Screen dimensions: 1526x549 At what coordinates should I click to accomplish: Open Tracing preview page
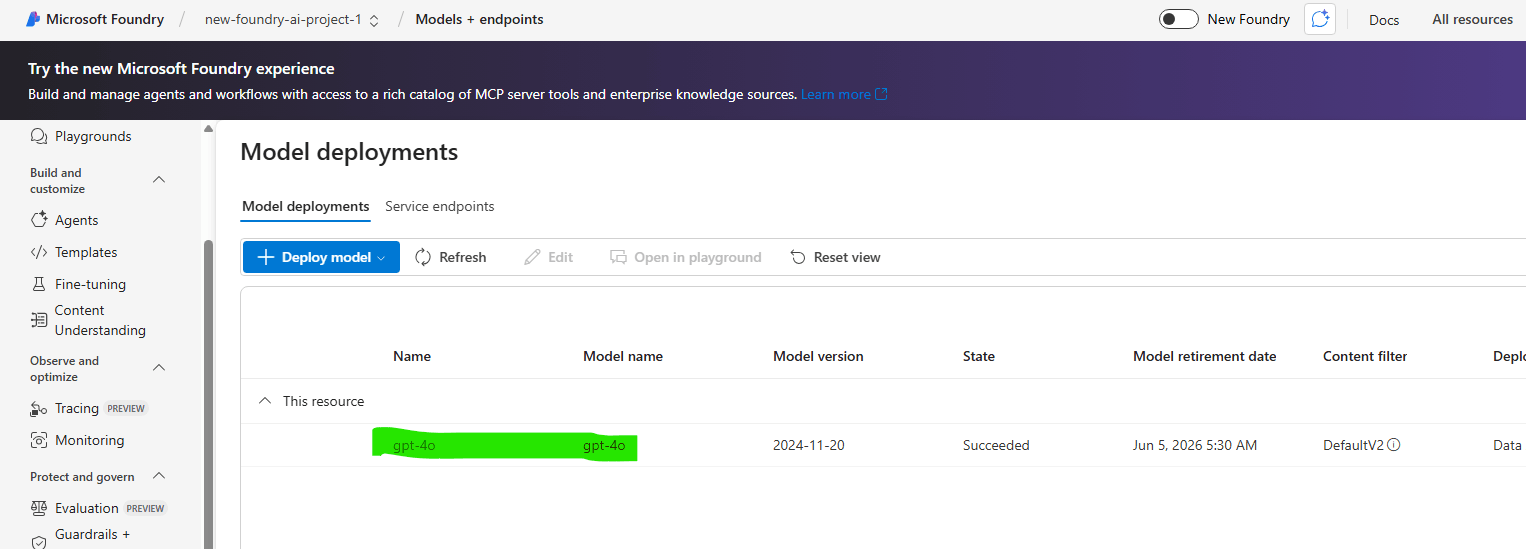click(77, 408)
